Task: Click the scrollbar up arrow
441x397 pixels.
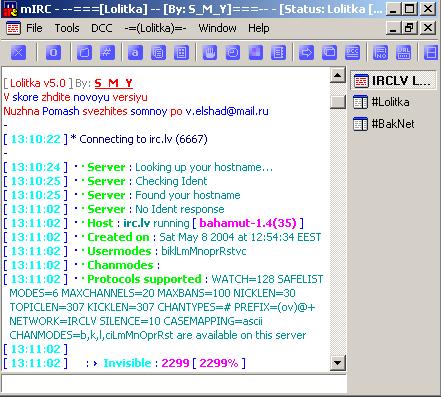Action: [338, 75]
